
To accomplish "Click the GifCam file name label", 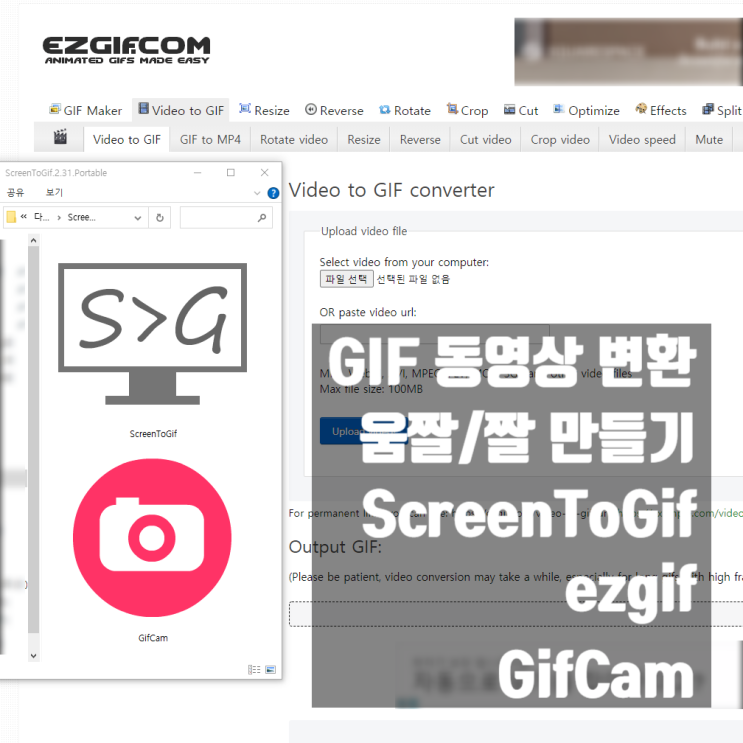I will 153,638.
